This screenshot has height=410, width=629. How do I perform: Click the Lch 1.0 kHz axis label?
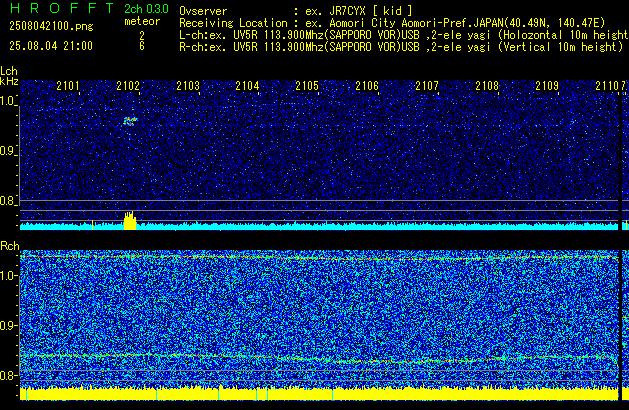coord(8,101)
